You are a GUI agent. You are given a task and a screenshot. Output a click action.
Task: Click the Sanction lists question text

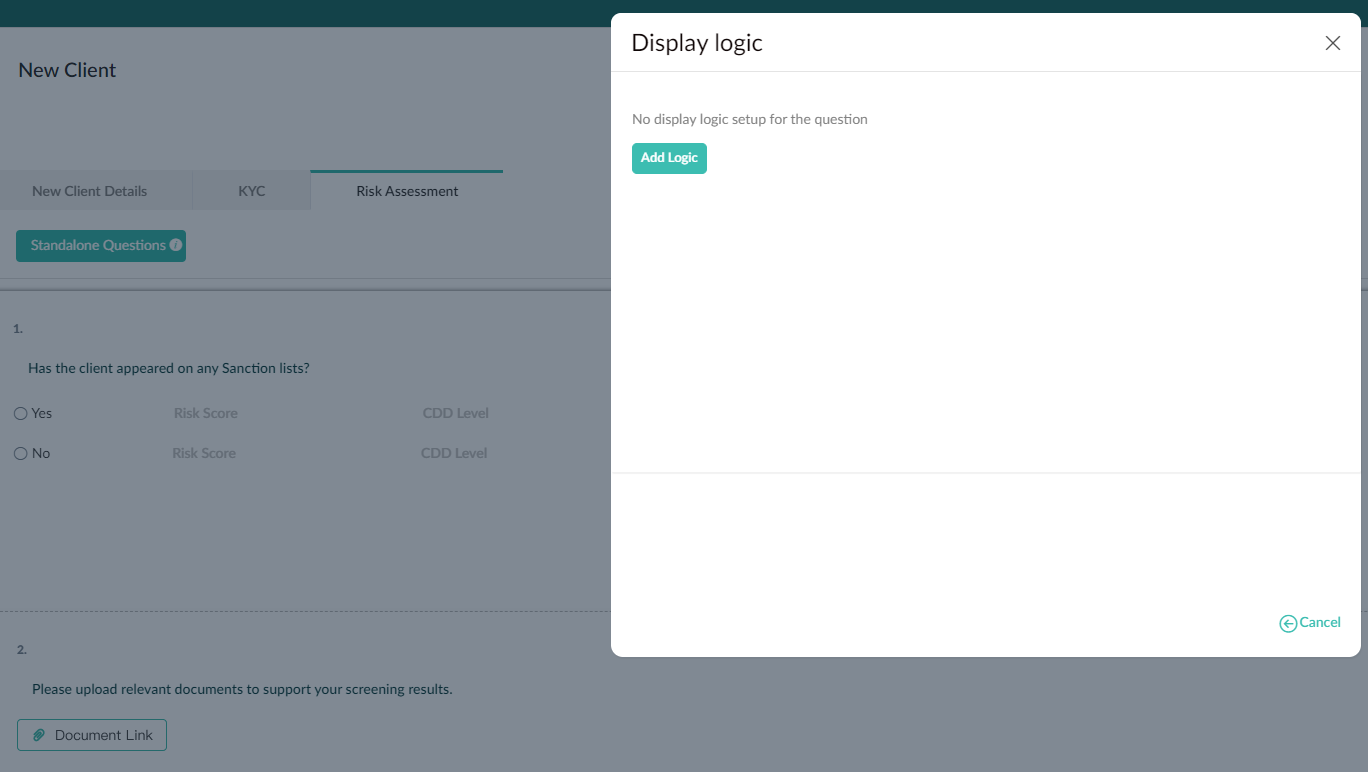(169, 368)
